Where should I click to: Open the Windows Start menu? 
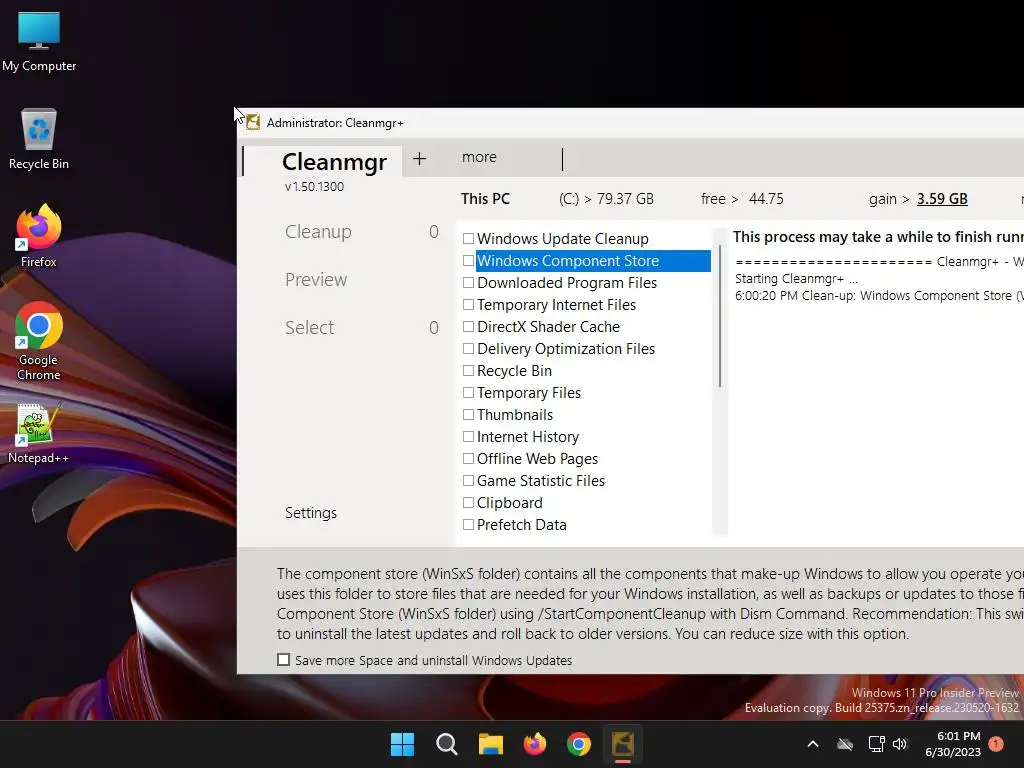tap(402, 744)
